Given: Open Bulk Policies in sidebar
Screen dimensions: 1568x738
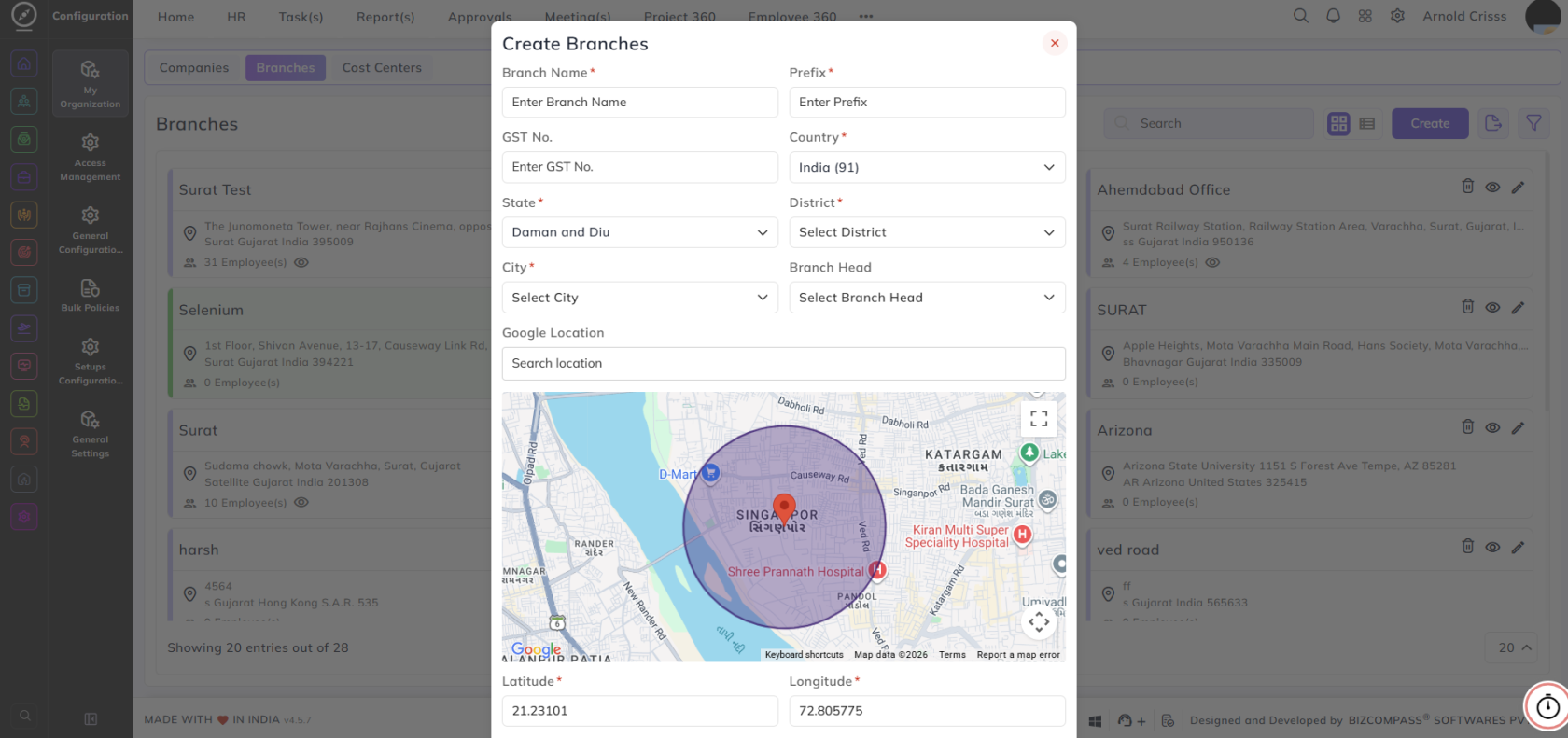Looking at the screenshot, I should [x=91, y=295].
